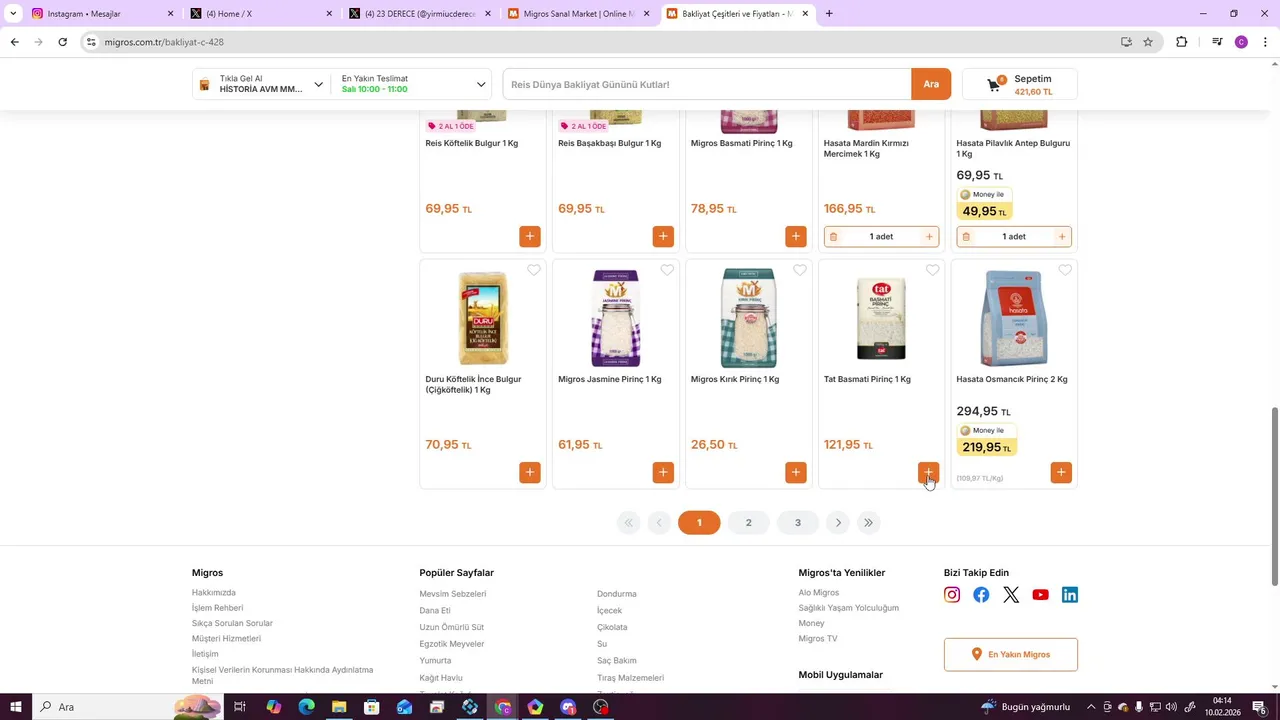The image size is (1280, 720).
Task: Open Sıkça Sorulan Sorular link
Action: pyautogui.click(x=232, y=623)
